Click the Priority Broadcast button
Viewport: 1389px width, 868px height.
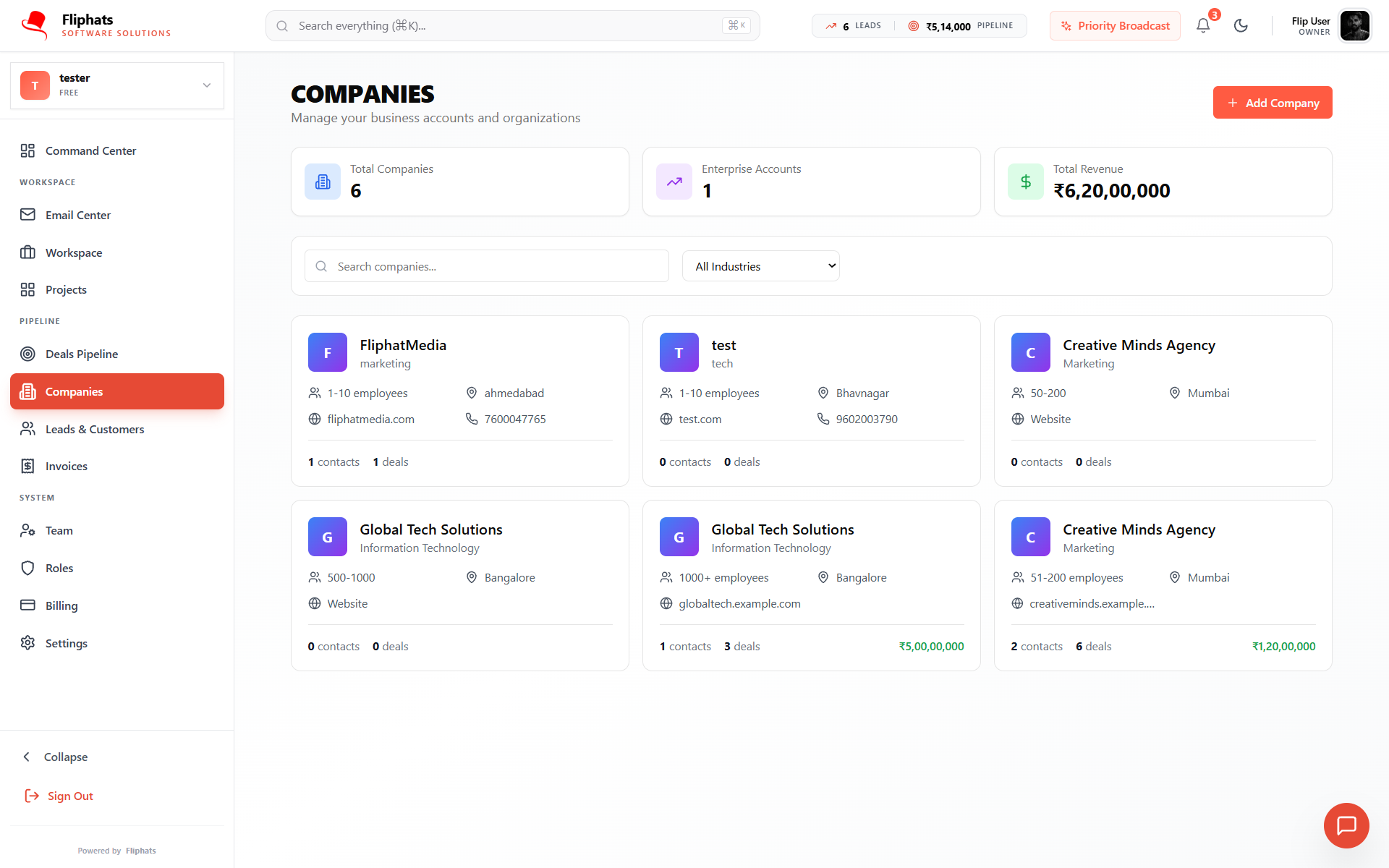tap(1114, 26)
